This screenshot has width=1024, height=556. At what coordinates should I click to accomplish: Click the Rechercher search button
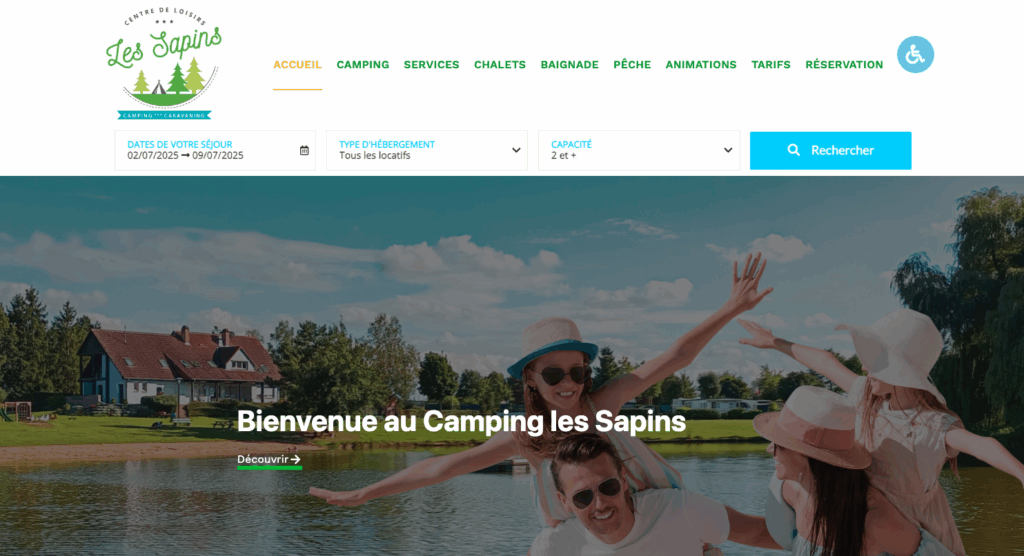click(x=830, y=150)
